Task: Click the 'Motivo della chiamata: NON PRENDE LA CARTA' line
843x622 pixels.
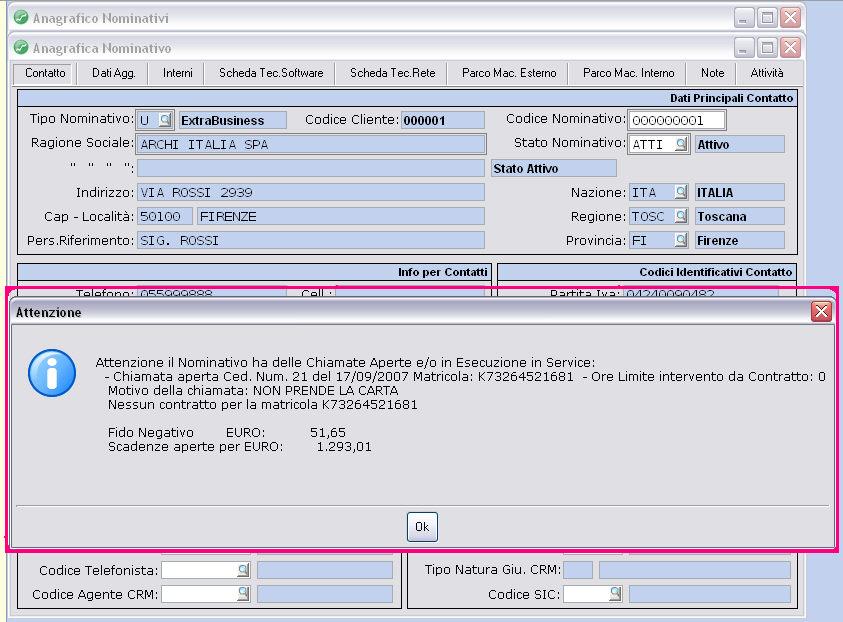Action: (253, 390)
